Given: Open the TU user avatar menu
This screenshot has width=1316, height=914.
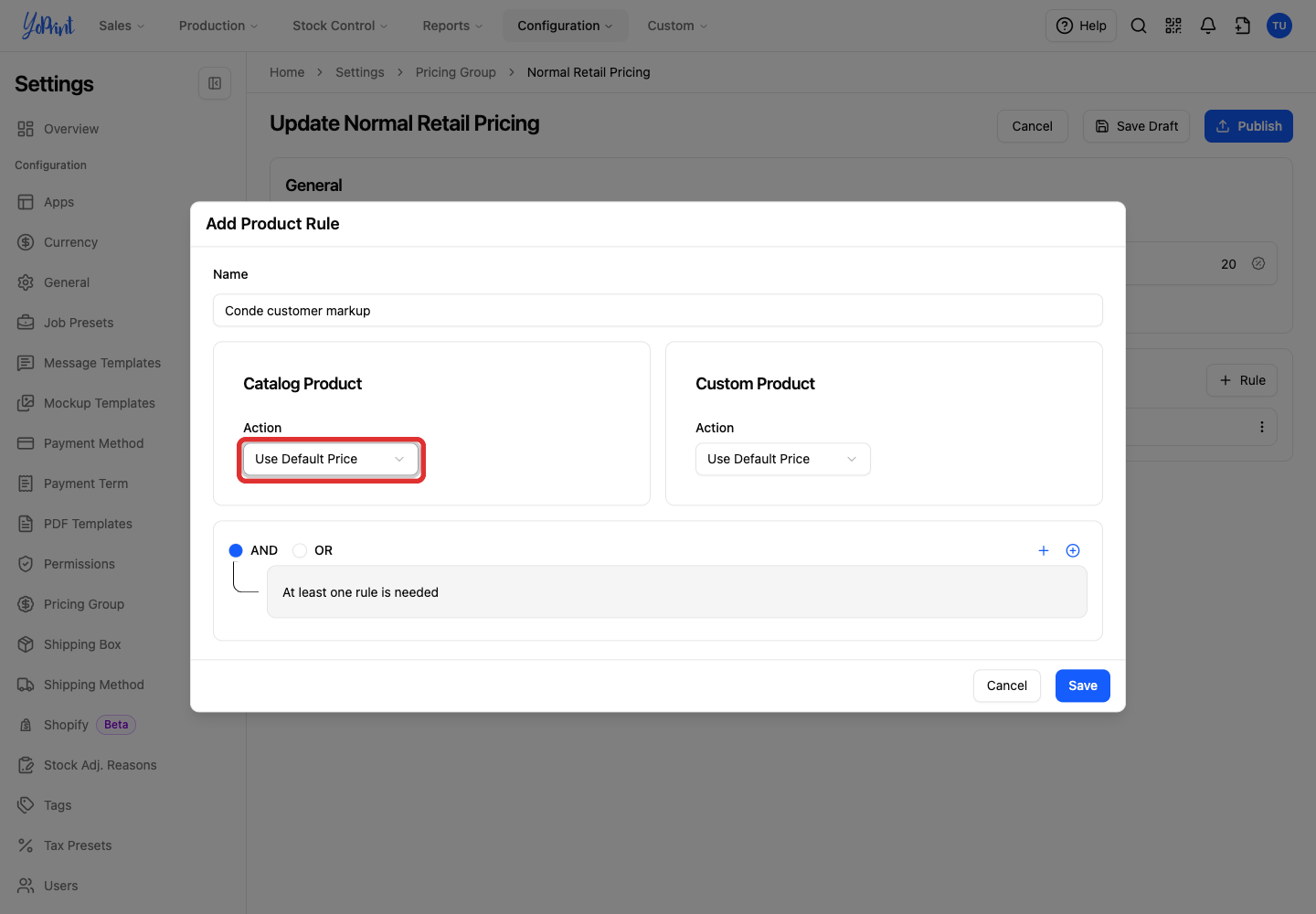Looking at the screenshot, I should [x=1279, y=26].
